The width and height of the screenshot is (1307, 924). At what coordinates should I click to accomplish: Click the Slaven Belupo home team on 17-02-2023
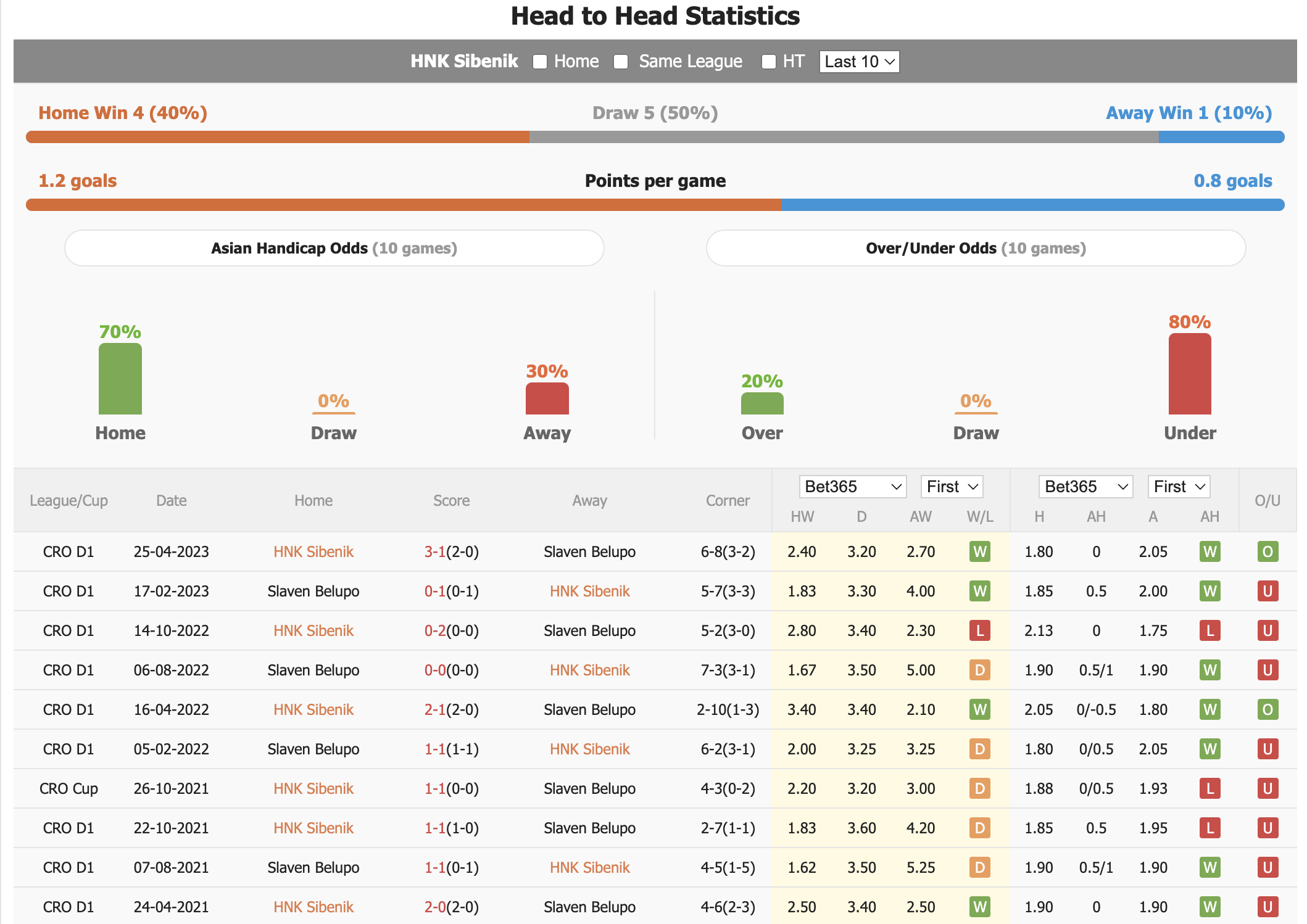point(313,591)
